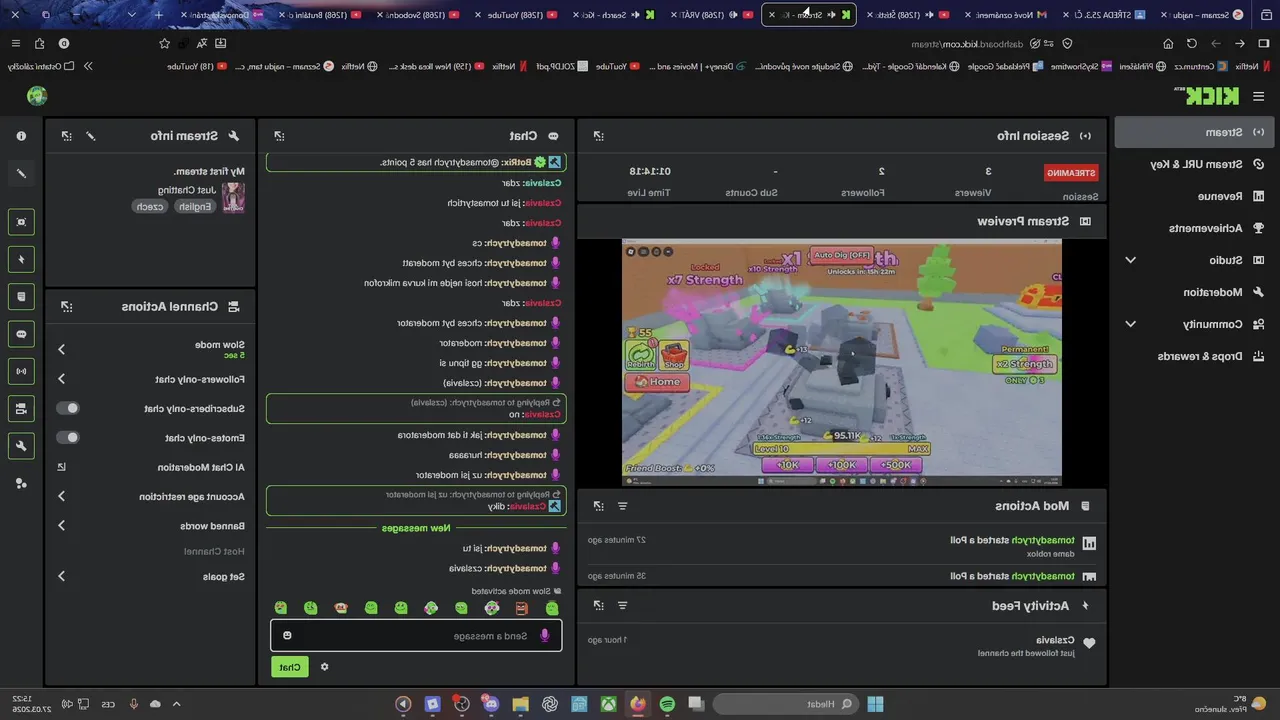Toggle Subscribers-only chat
Screen dimensions: 1280x720
pyautogui.click(x=67, y=408)
